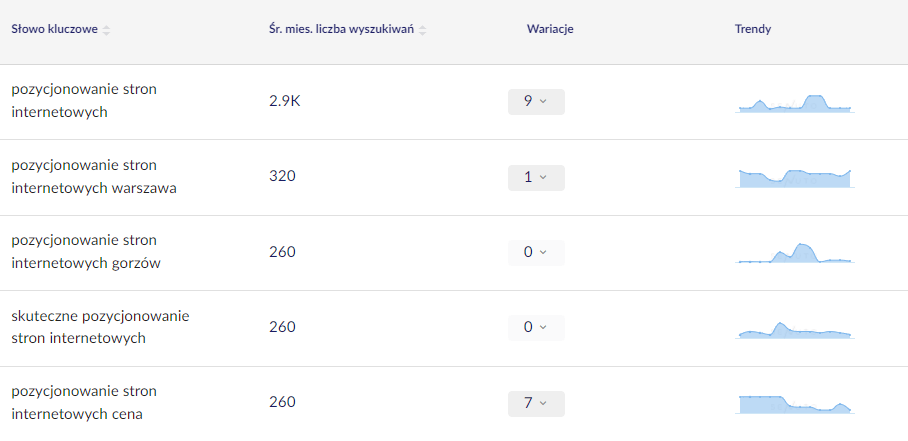Click keyword skuteczne pozycjonowanie stron internetowych
The height and width of the screenshot is (441, 908).
100,327
